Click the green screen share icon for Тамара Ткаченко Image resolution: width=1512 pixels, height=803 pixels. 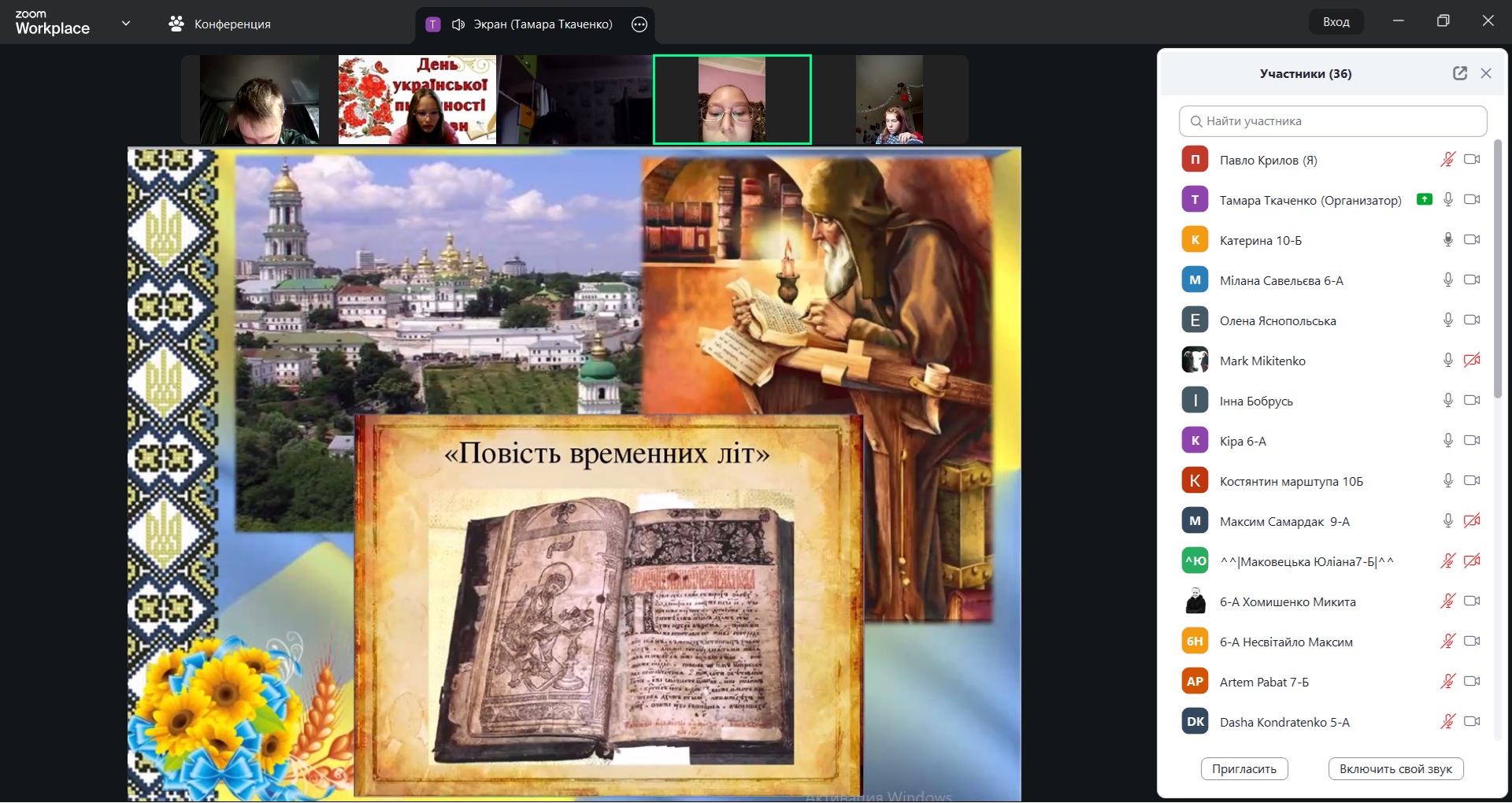[1424, 200]
